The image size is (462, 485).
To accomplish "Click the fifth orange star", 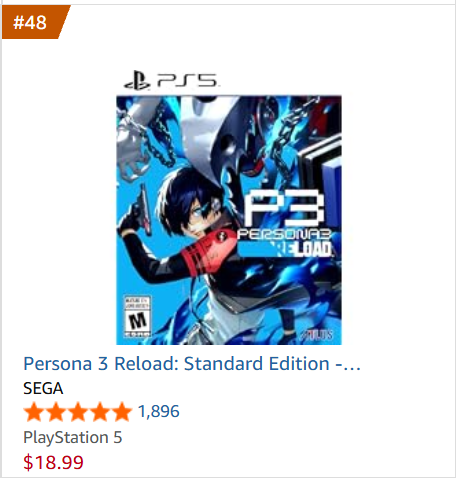I will tap(122, 412).
